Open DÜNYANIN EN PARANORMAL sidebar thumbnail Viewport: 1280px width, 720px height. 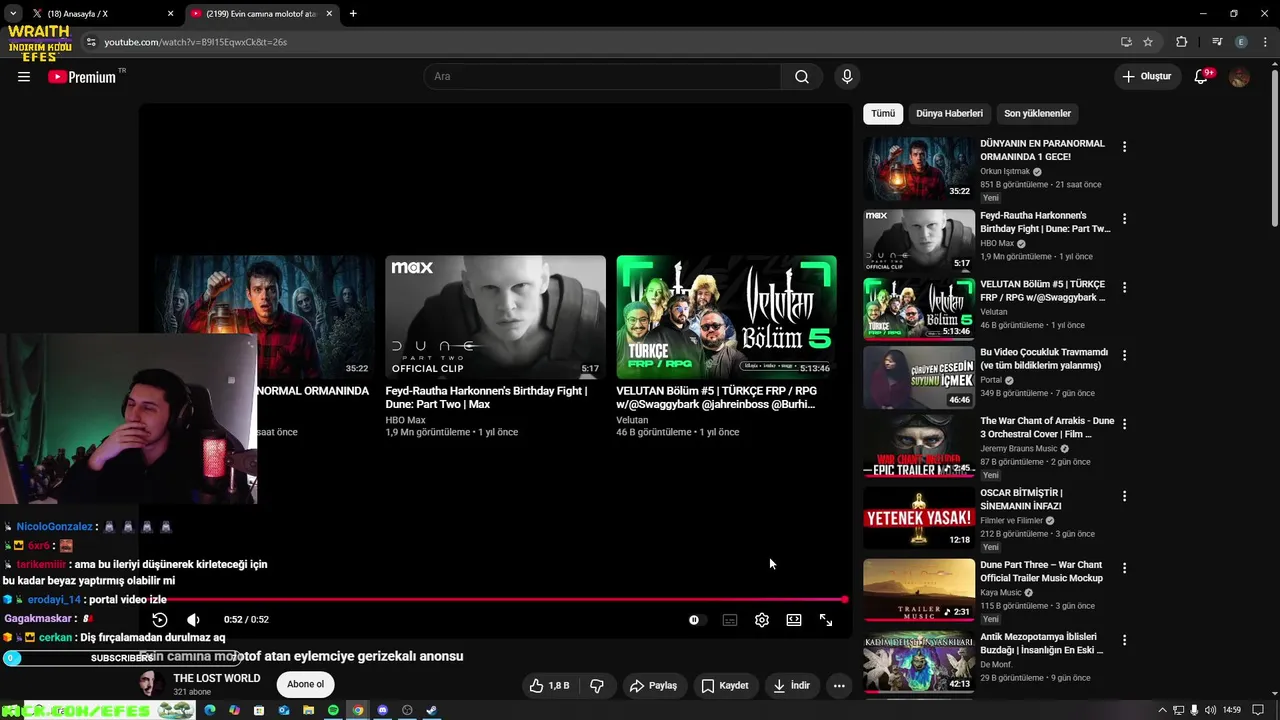click(919, 168)
